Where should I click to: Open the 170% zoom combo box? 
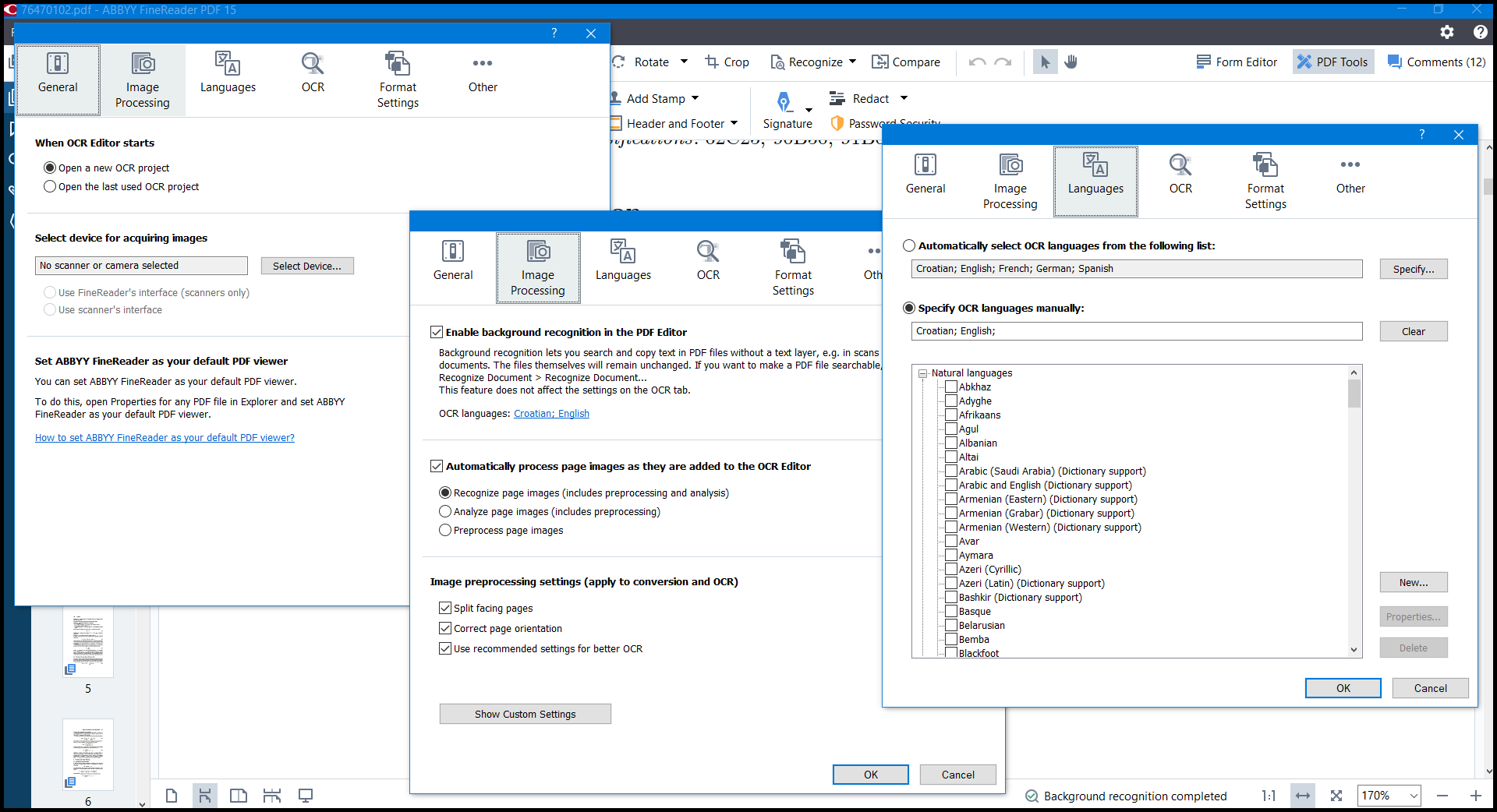tap(1389, 796)
